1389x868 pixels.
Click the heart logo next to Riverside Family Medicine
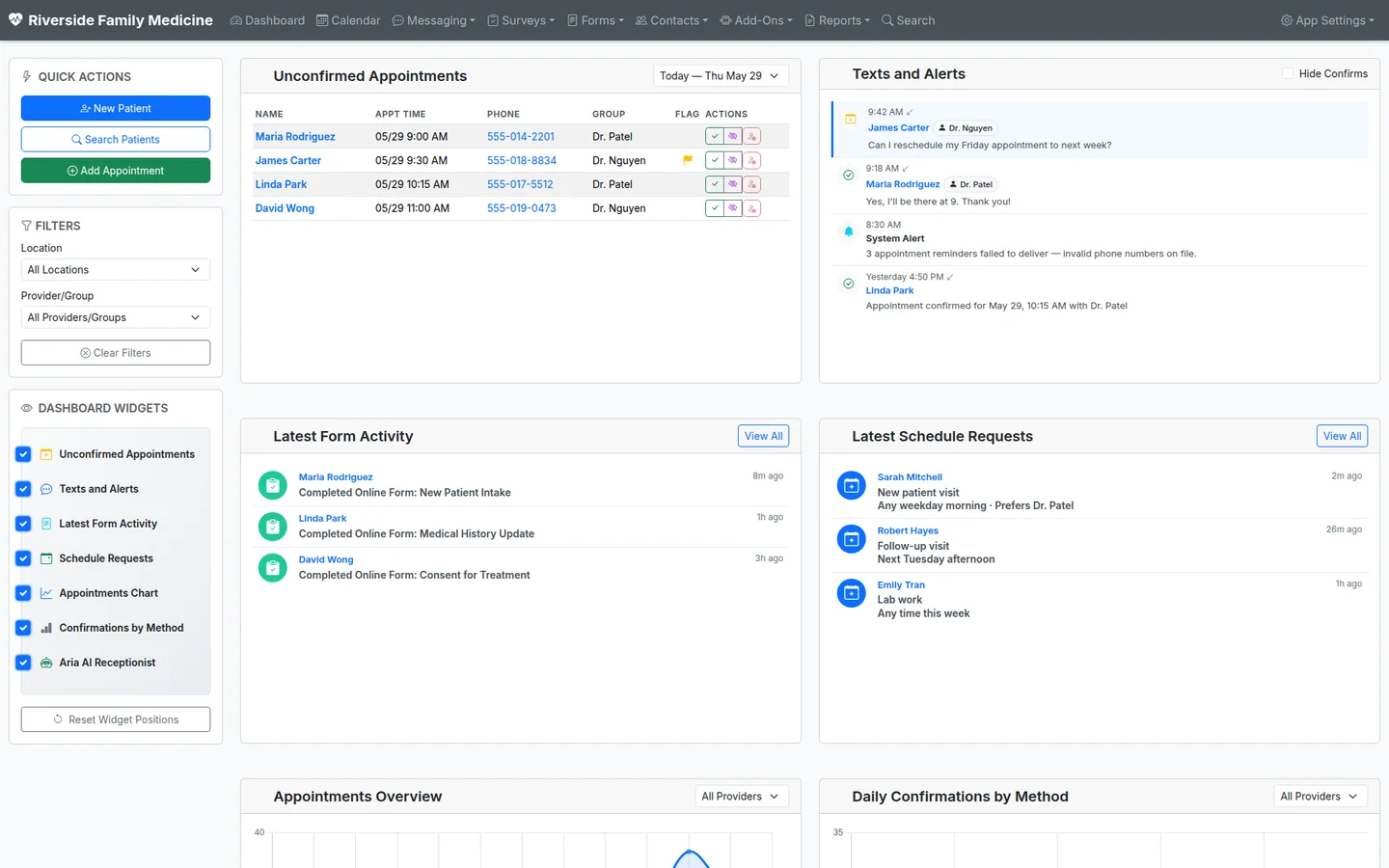click(15, 20)
